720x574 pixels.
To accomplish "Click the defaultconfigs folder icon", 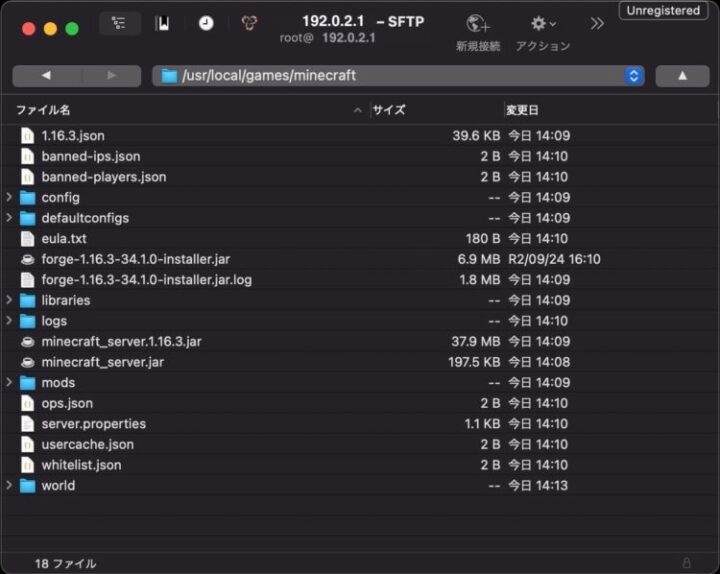I will [28, 218].
